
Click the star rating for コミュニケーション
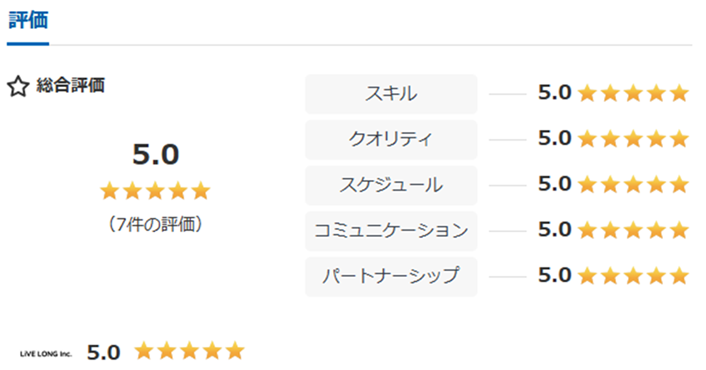coord(633,230)
